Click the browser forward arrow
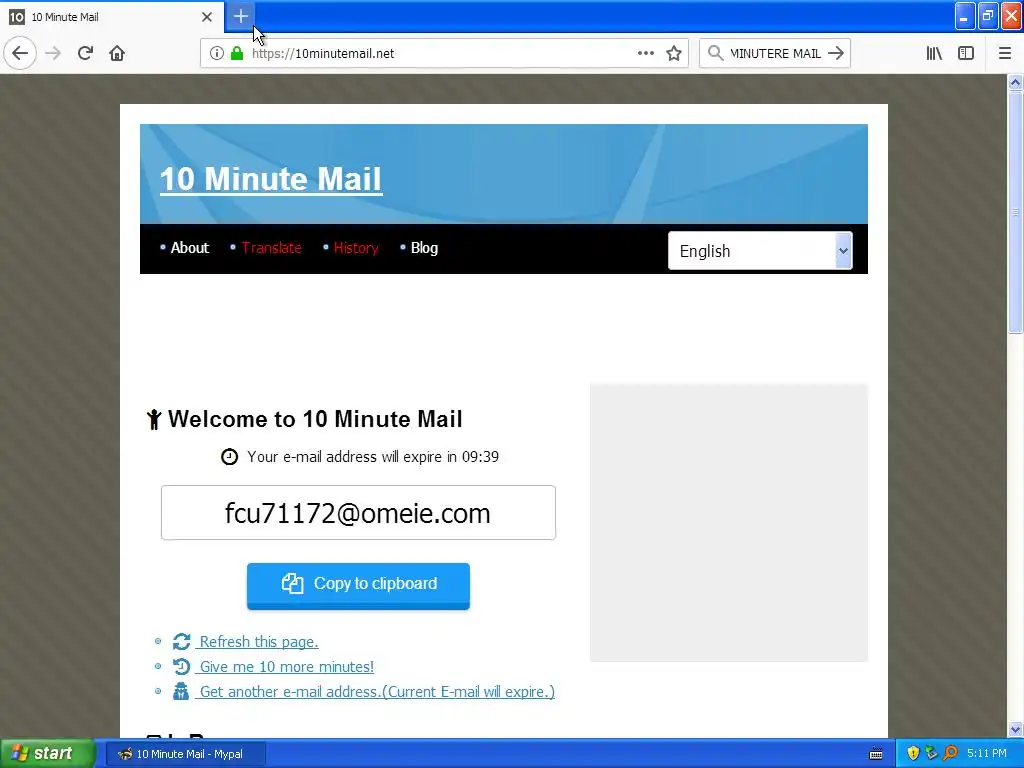1024x768 pixels. (53, 53)
